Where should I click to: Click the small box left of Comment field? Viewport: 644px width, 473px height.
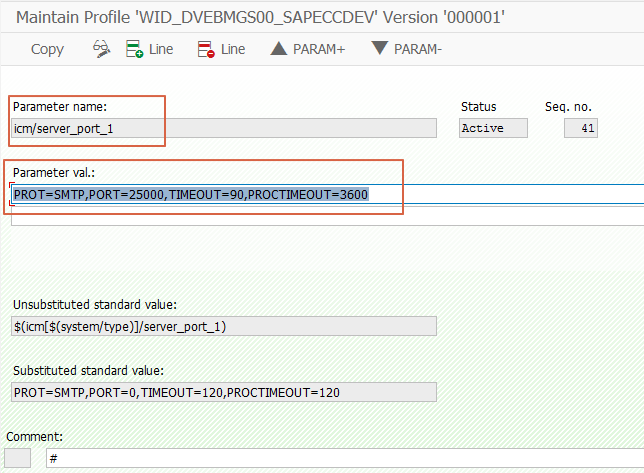(x=18, y=458)
